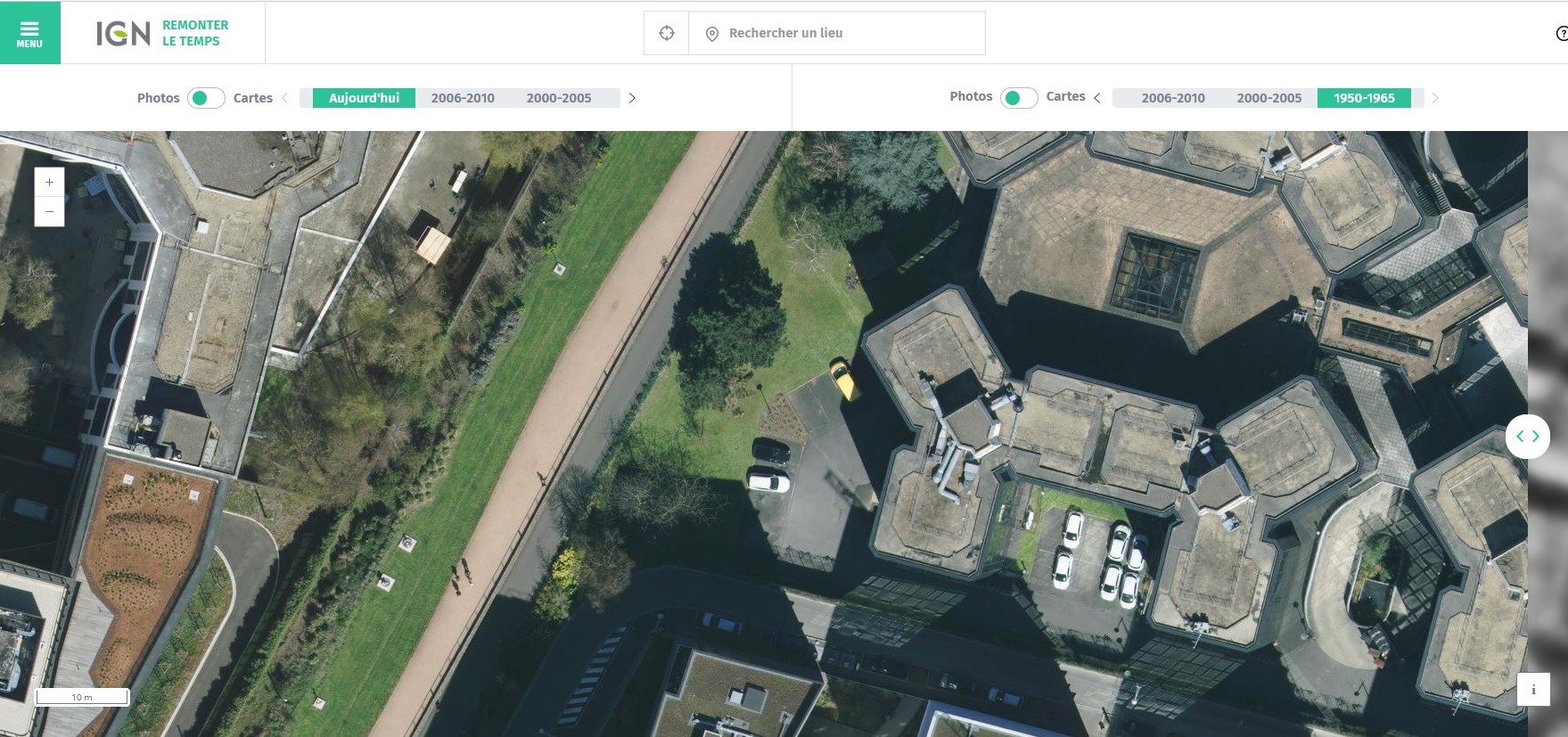Select left panel 2000-2005 tab
Viewport: 1568px width, 737px height.
point(559,98)
